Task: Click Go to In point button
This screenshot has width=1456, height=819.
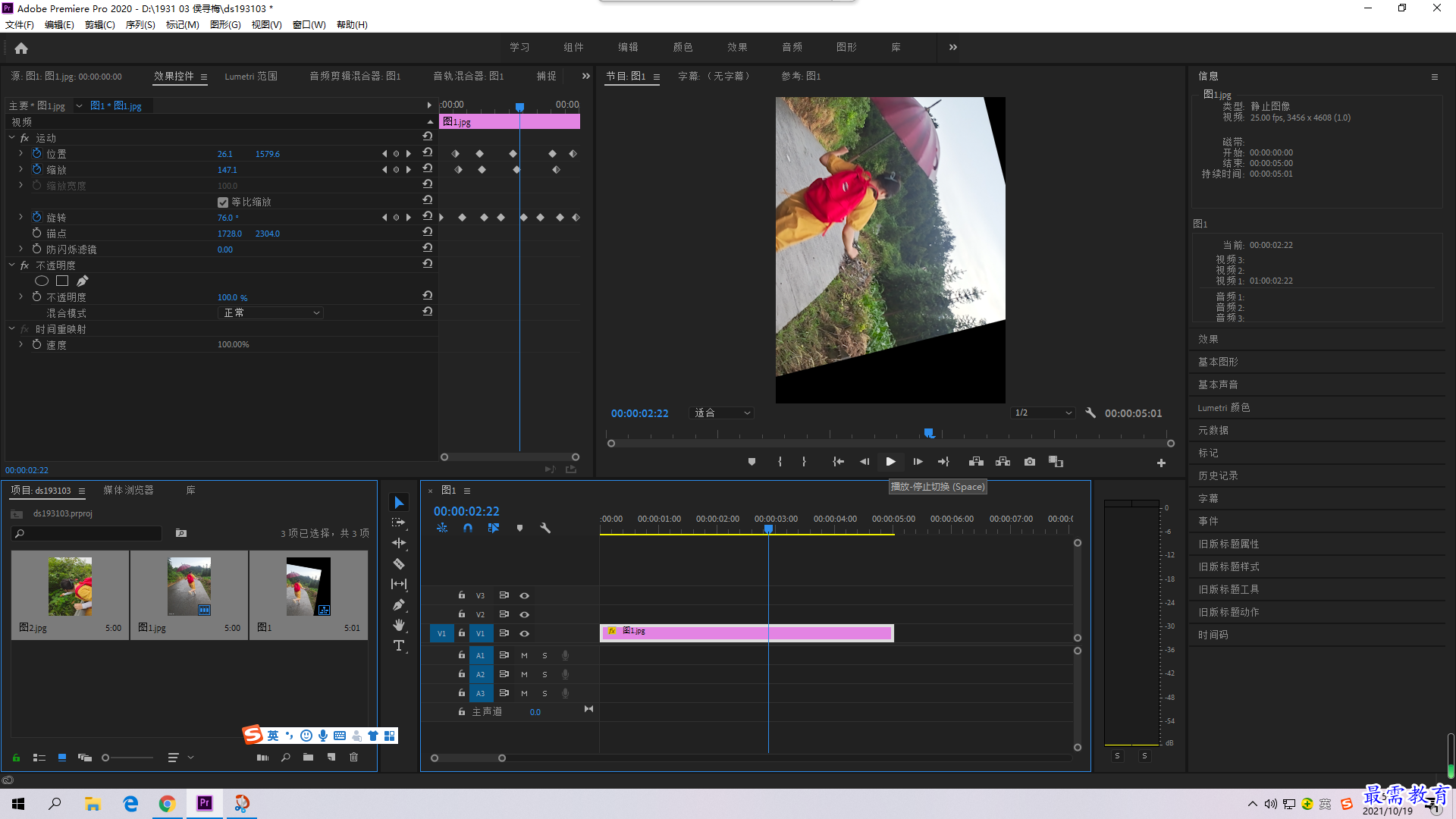Action: click(x=838, y=462)
